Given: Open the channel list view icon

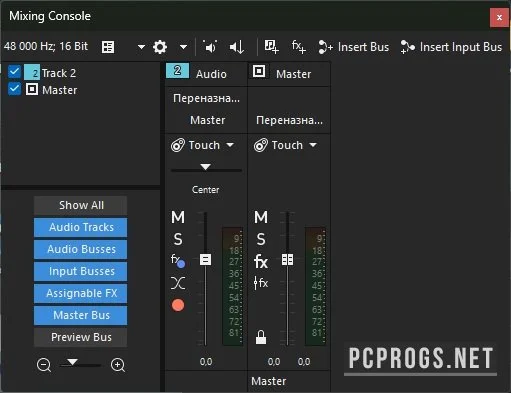Looking at the screenshot, I should tap(108, 47).
